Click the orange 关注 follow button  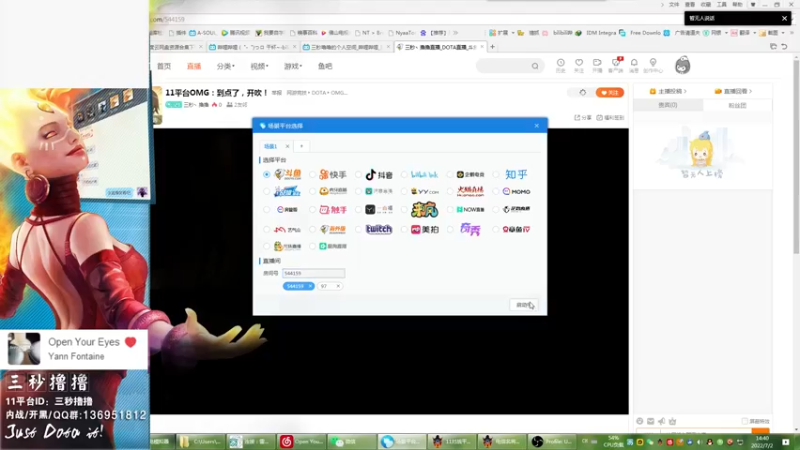pyautogui.click(x=610, y=92)
